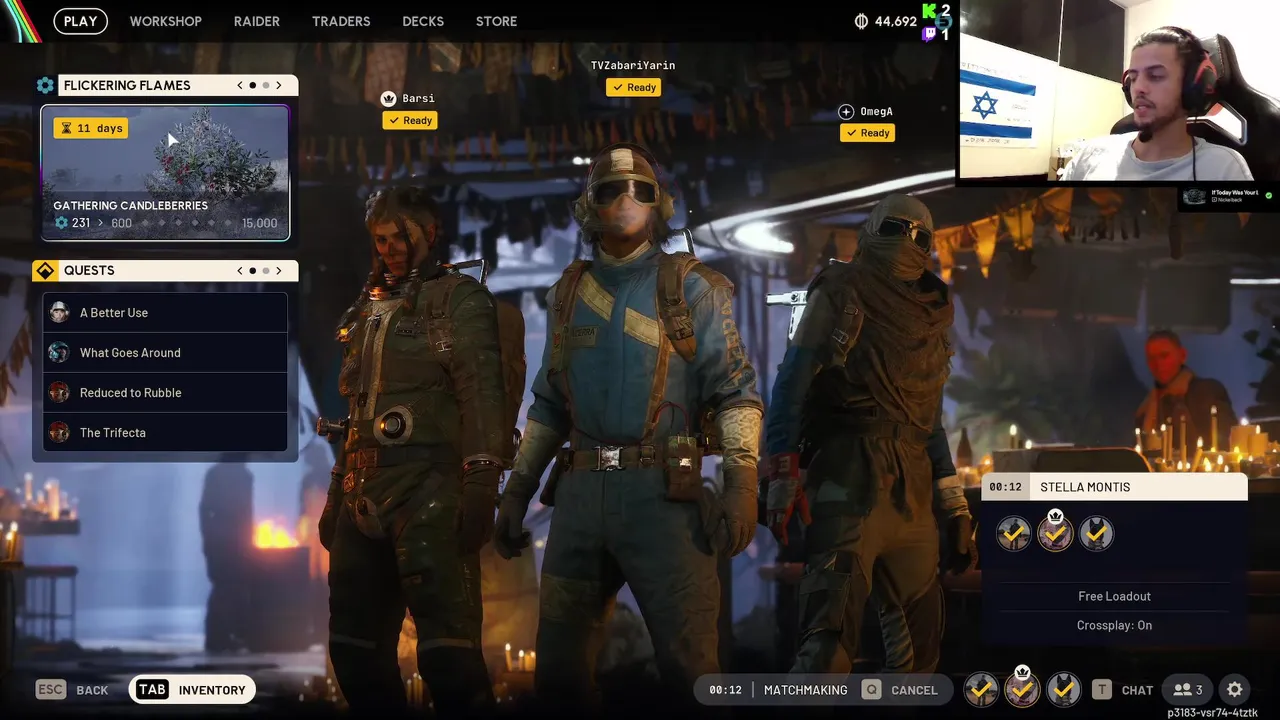The width and height of the screenshot is (1280, 720).
Task: Switch to the WORKSHOP tab
Action: 166,21
